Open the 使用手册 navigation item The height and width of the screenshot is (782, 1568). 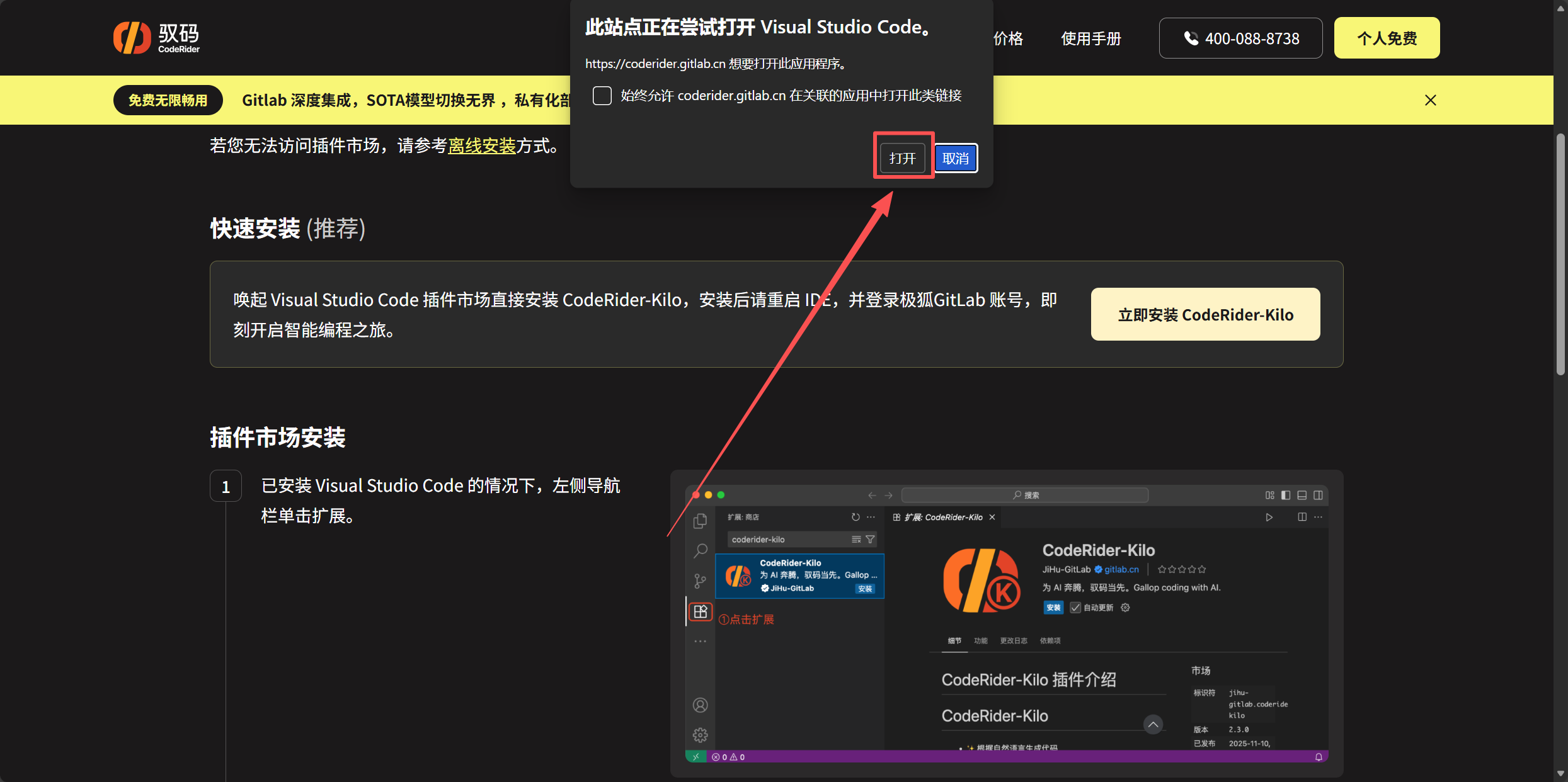point(1090,38)
